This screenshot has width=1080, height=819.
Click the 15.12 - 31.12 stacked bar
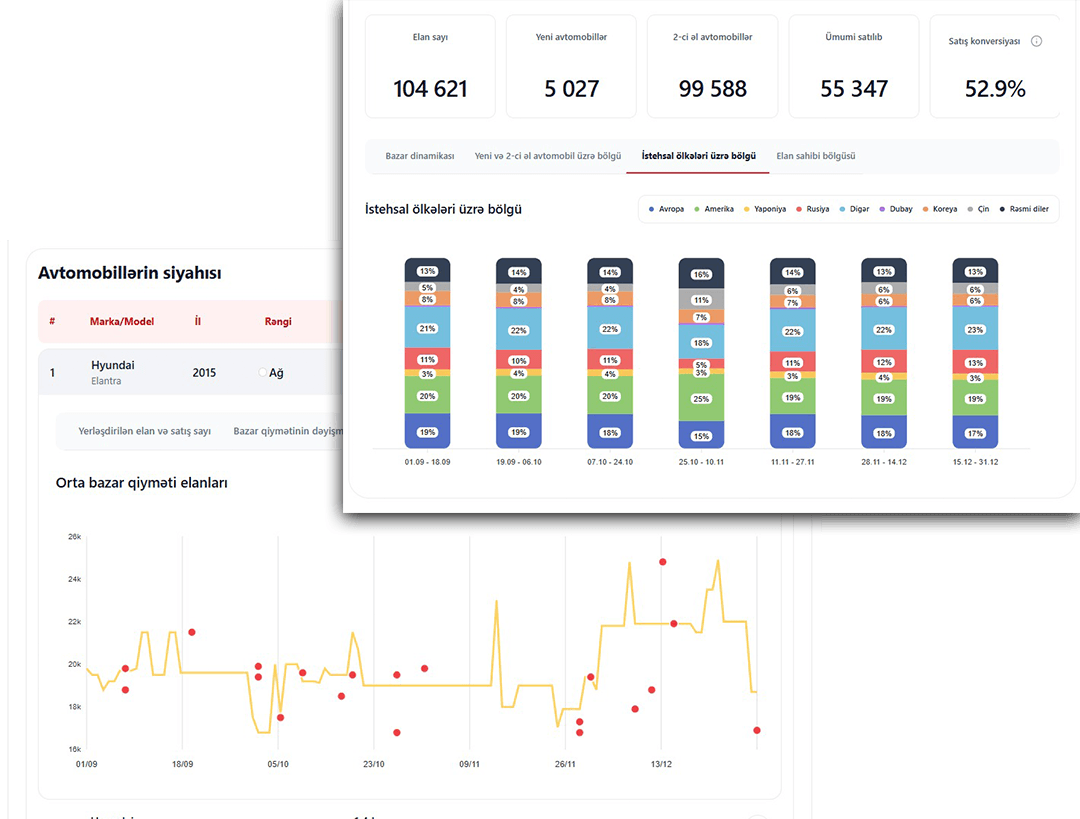(x=975, y=353)
